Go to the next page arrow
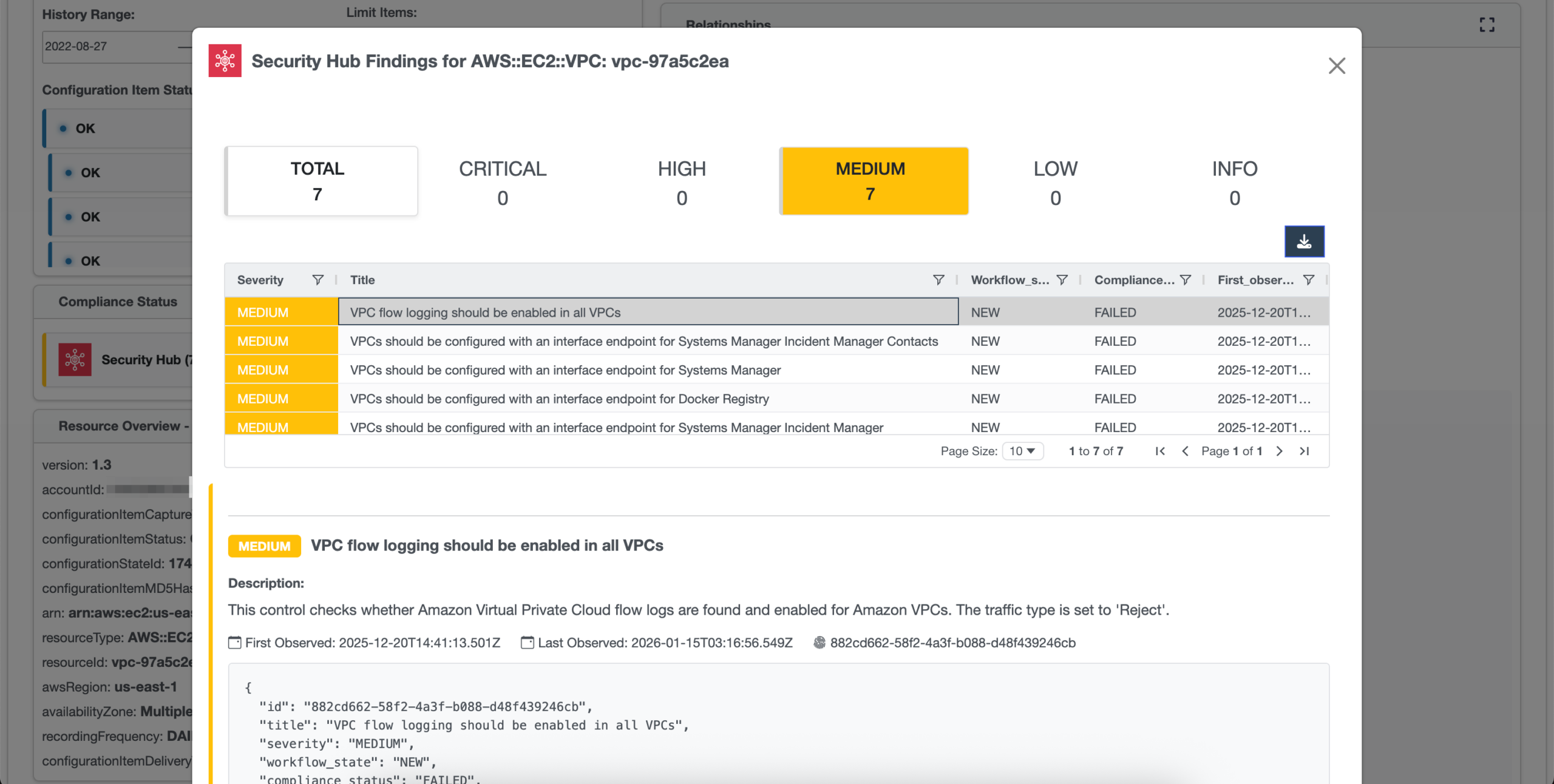The image size is (1554, 784). click(1279, 451)
